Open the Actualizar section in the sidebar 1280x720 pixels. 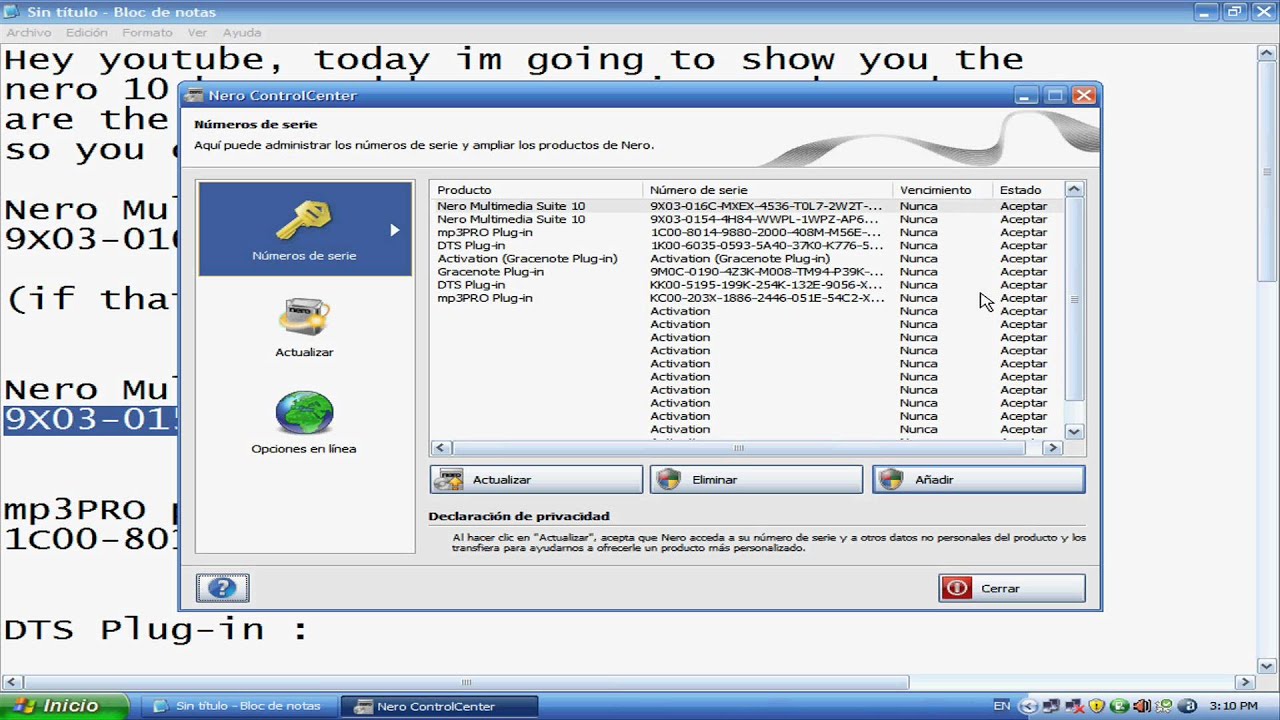[x=304, y=318]
